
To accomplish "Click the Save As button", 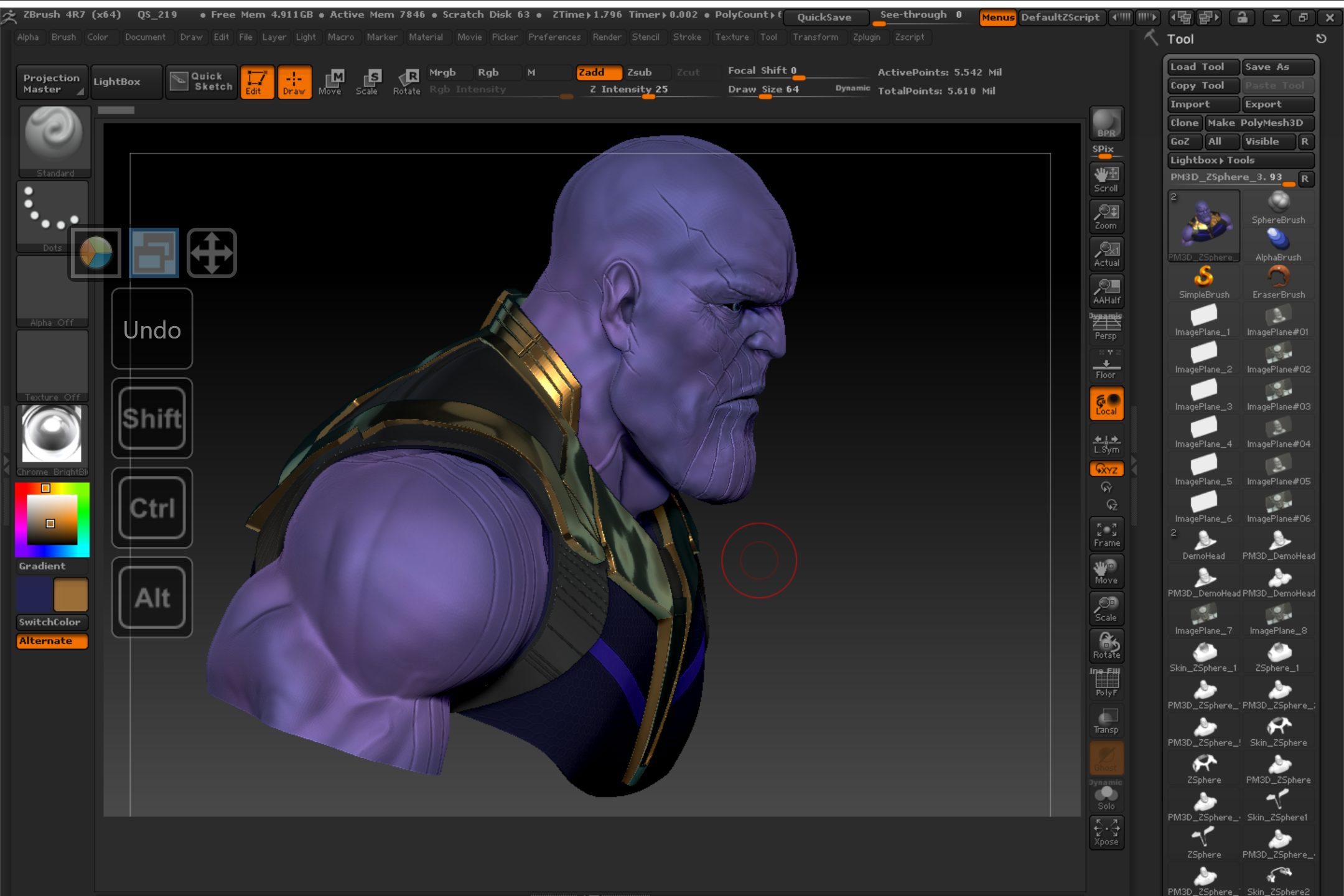I will click(1278, 67).
